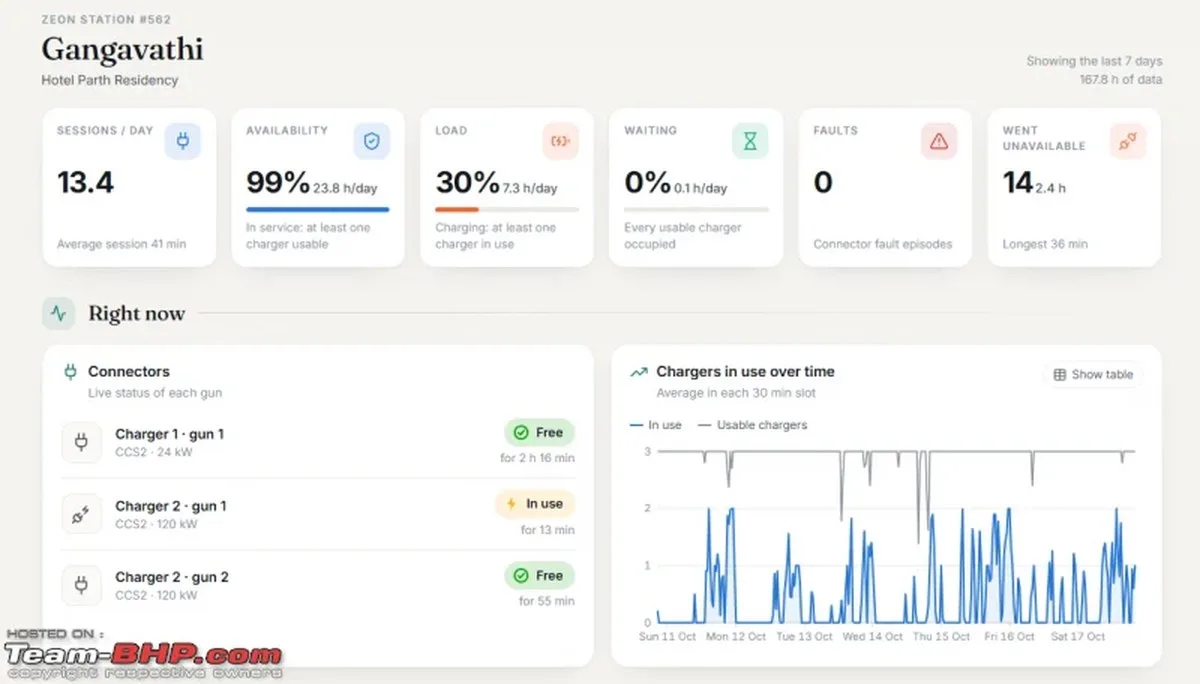Click the Gangavathi station title
This screenshot has width=1200, height=684.
(122, 48)
